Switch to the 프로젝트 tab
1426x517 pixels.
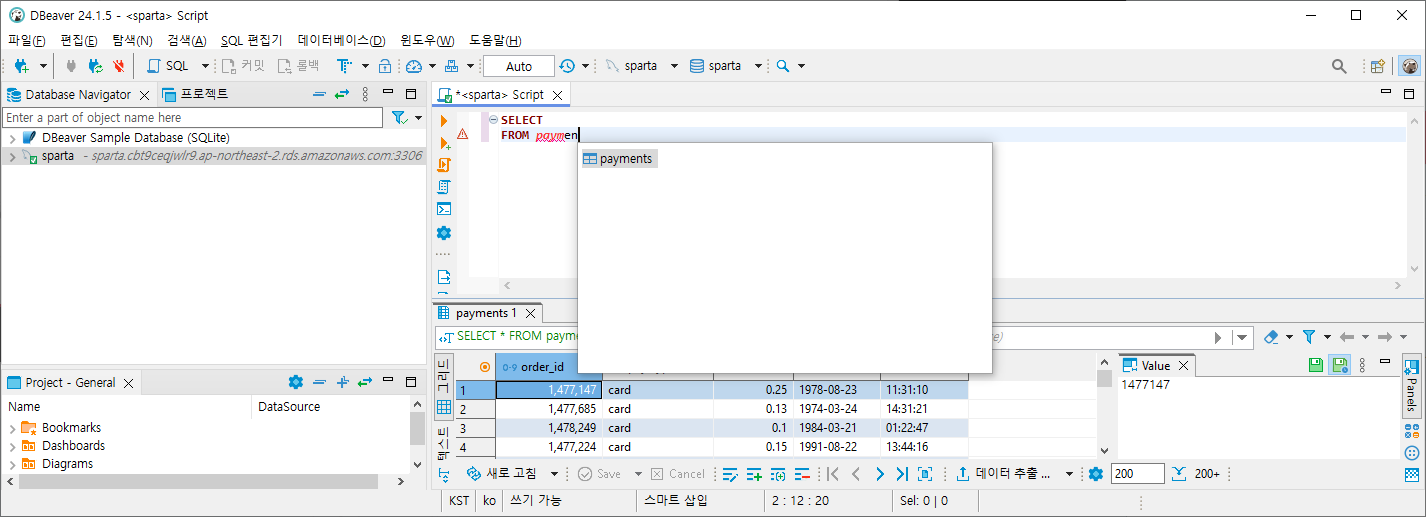click(x=196, y=94)
